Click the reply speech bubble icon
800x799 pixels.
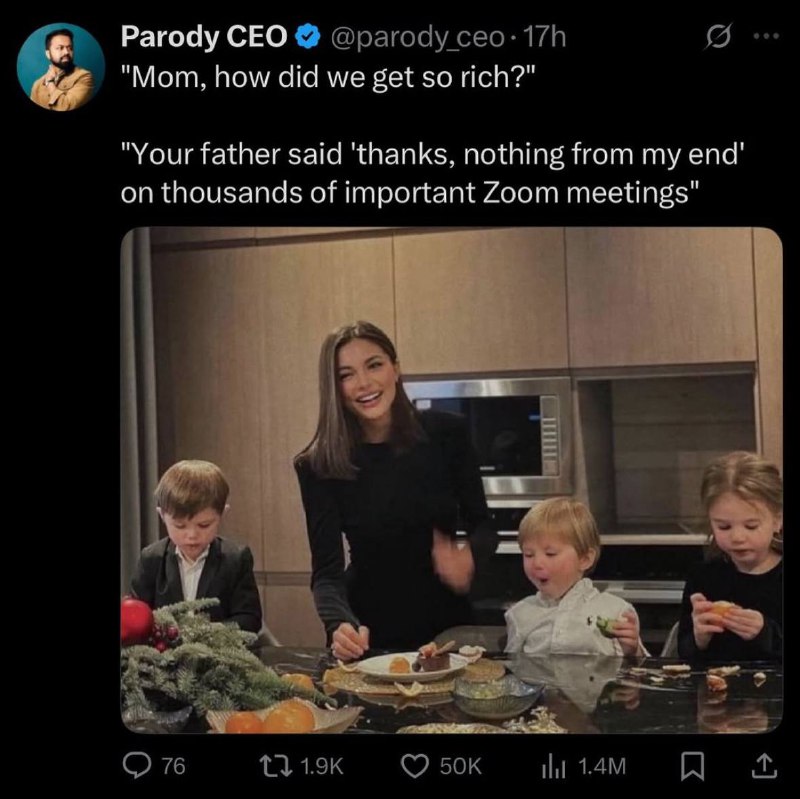tap(137, 765)
